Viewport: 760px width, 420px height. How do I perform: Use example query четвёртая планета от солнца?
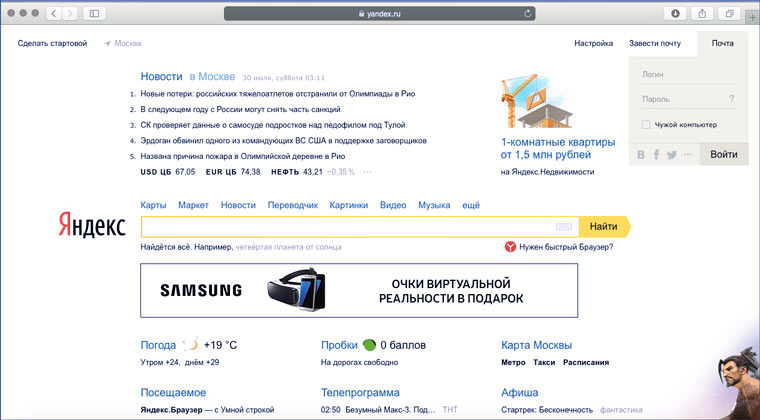point(288,247)
